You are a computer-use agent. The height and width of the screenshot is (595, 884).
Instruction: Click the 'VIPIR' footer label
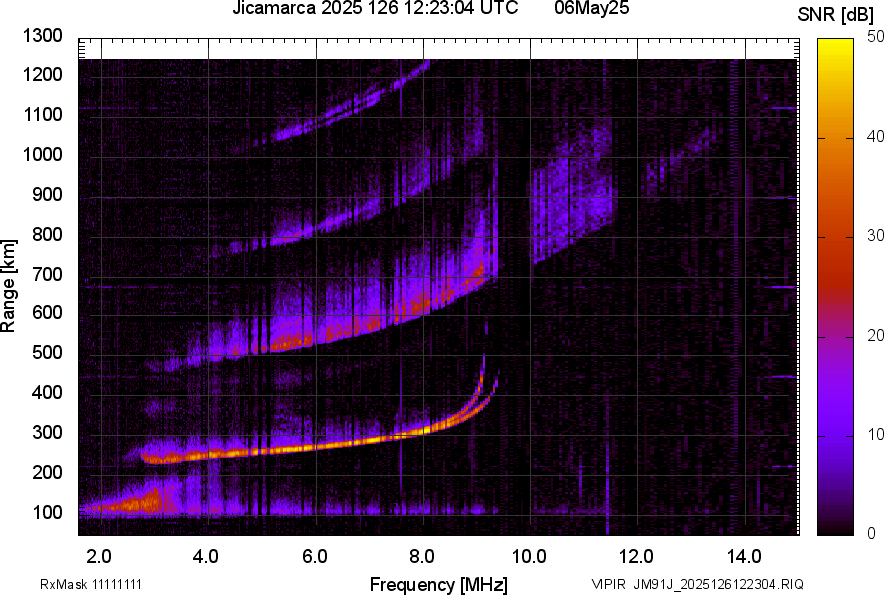(x=609, y=584)
